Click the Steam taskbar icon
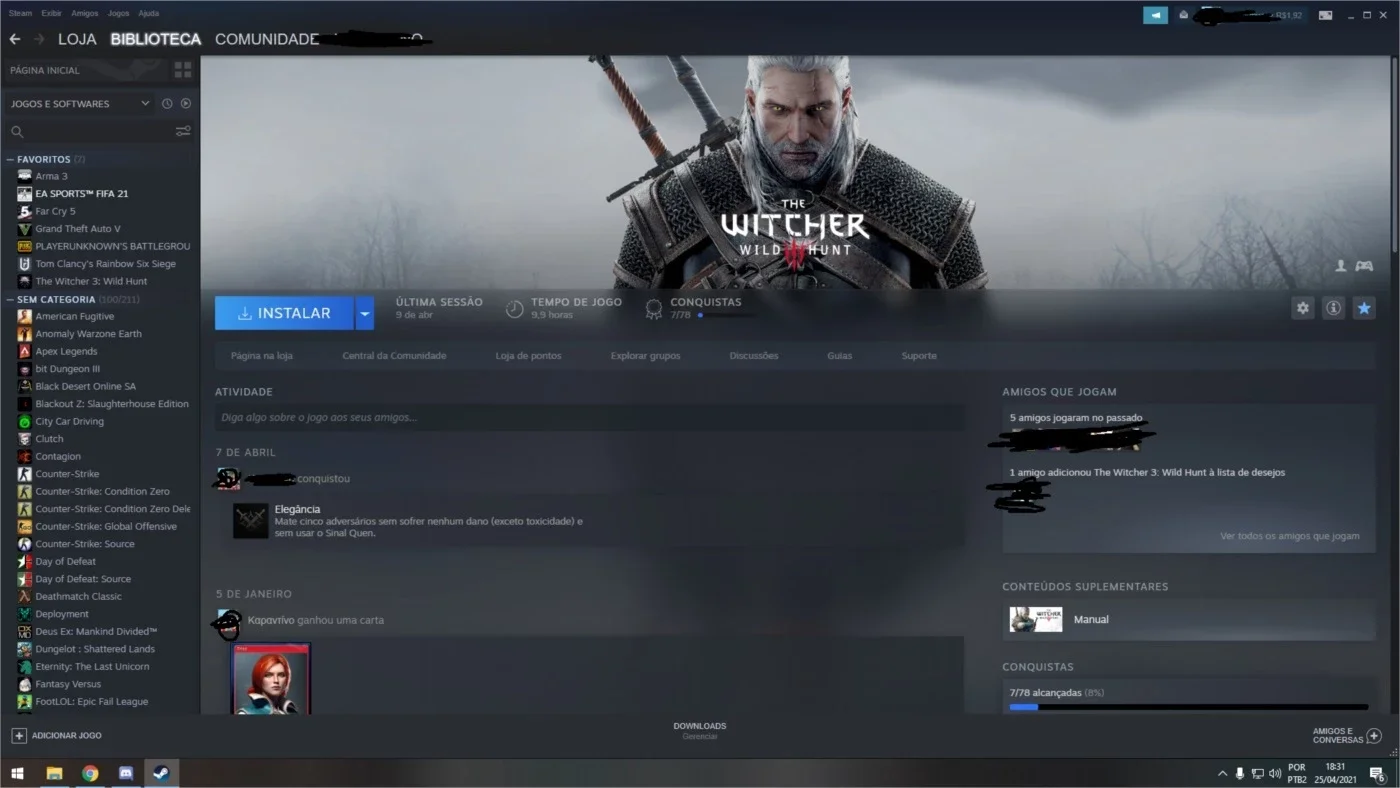Screen dimensions: 1400x788 (161, 773)
